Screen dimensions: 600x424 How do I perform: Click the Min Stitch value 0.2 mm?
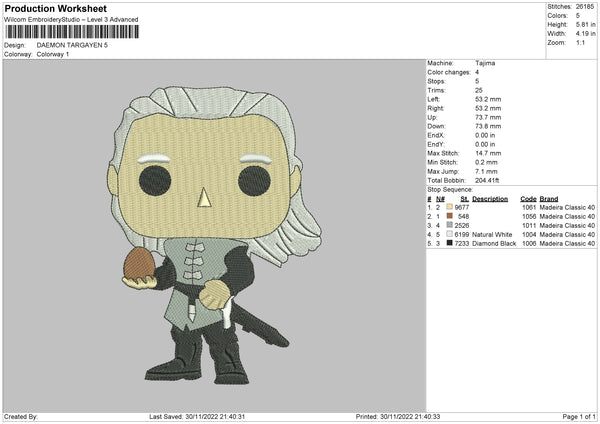click(485, 162)
